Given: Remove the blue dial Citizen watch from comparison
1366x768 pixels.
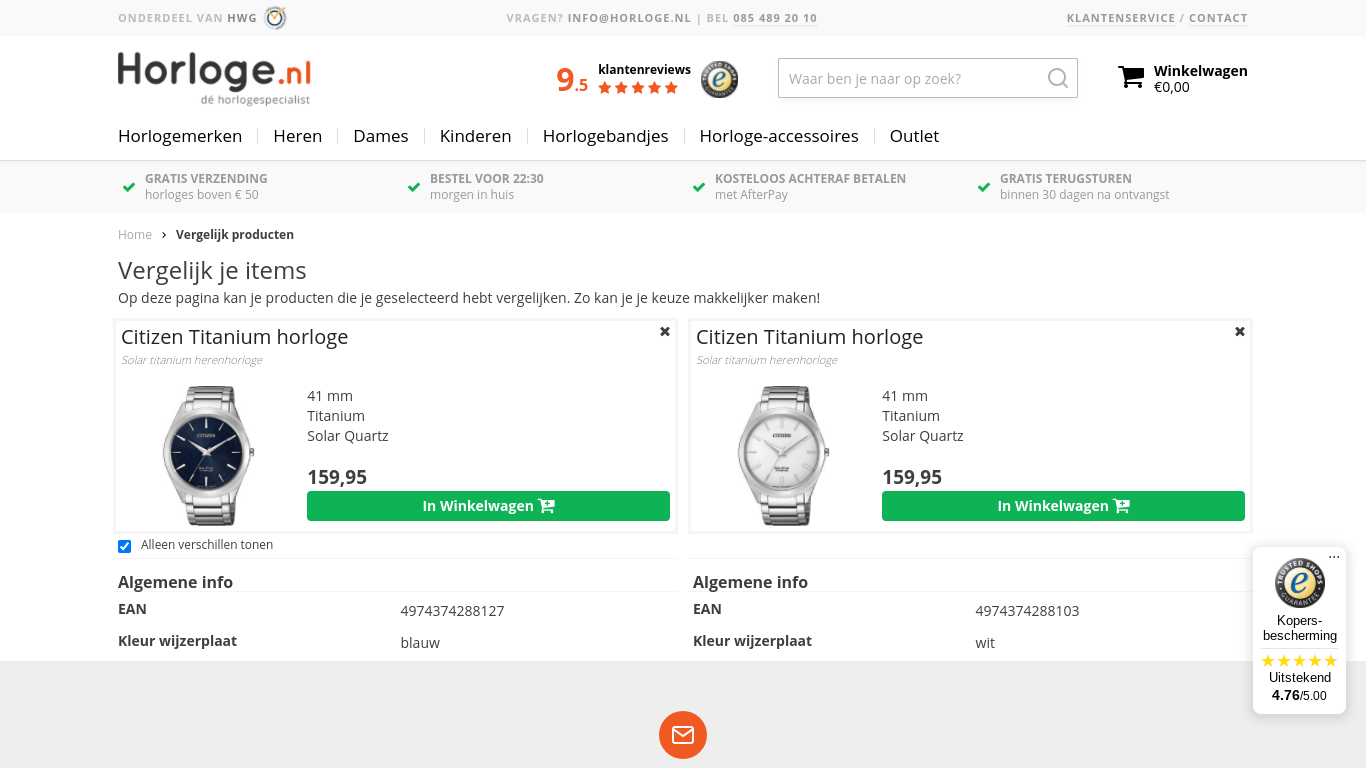Looking at the screenshot, I should 665,331.
